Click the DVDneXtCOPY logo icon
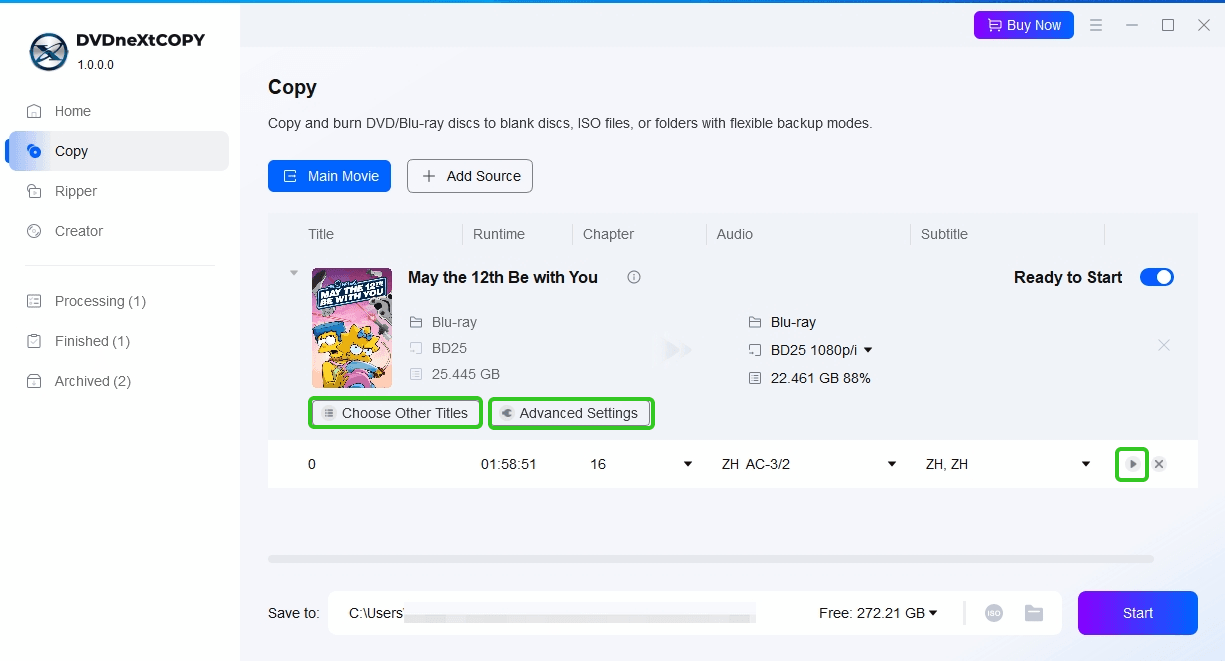Image resolution: width=1225 pixels, height=661 pixels. [x=48, y=52]
